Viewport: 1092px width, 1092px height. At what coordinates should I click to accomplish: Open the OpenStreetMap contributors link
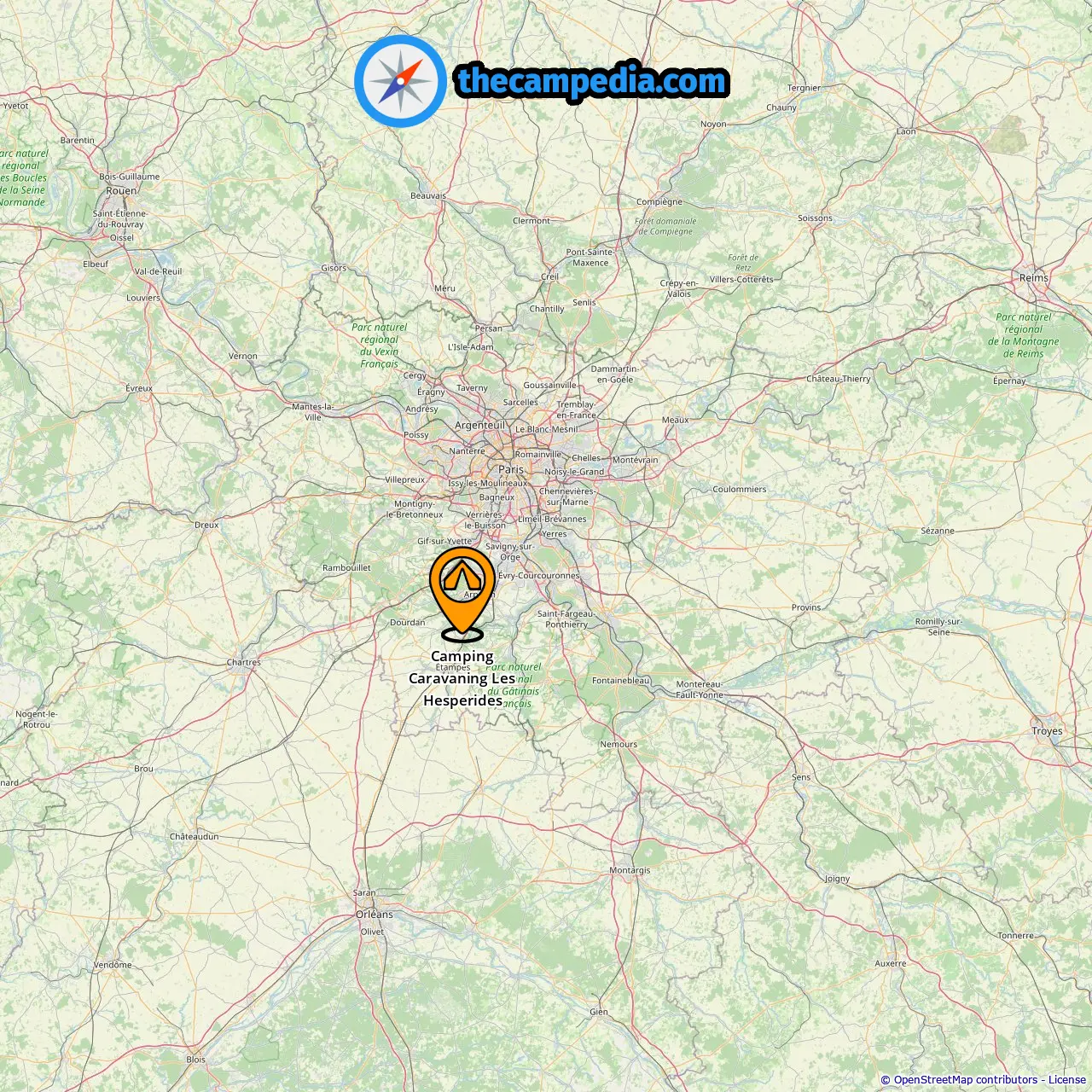pos(966,1080)
